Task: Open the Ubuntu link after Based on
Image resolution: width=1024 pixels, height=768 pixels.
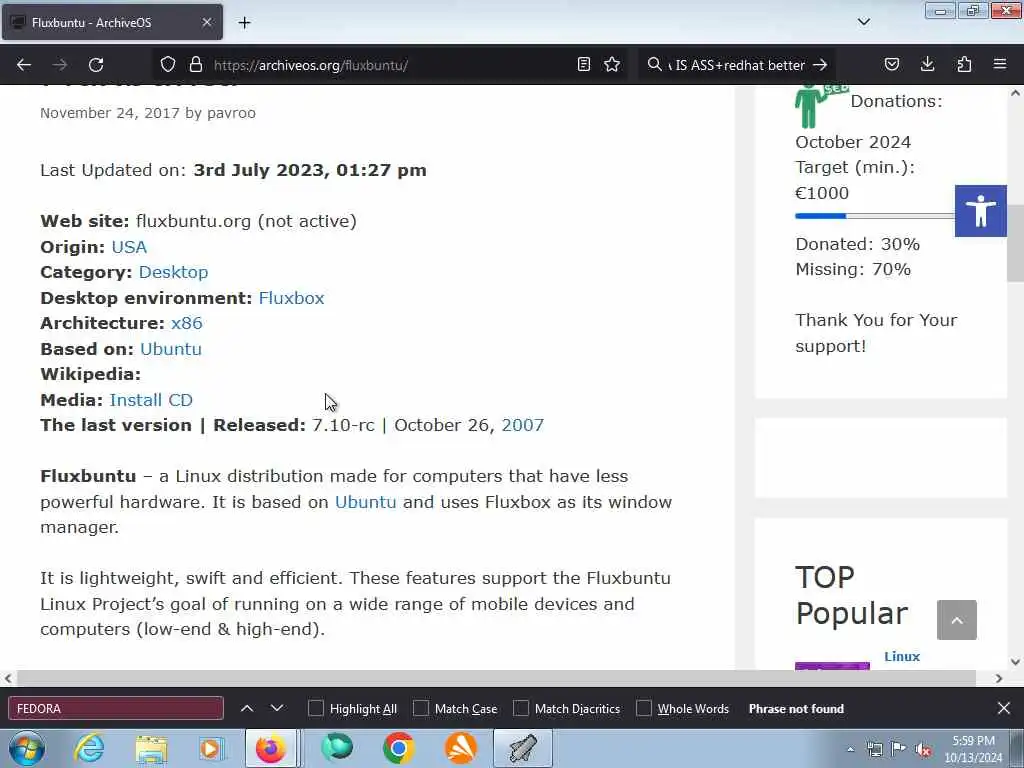Action: [x=171, y=349]
